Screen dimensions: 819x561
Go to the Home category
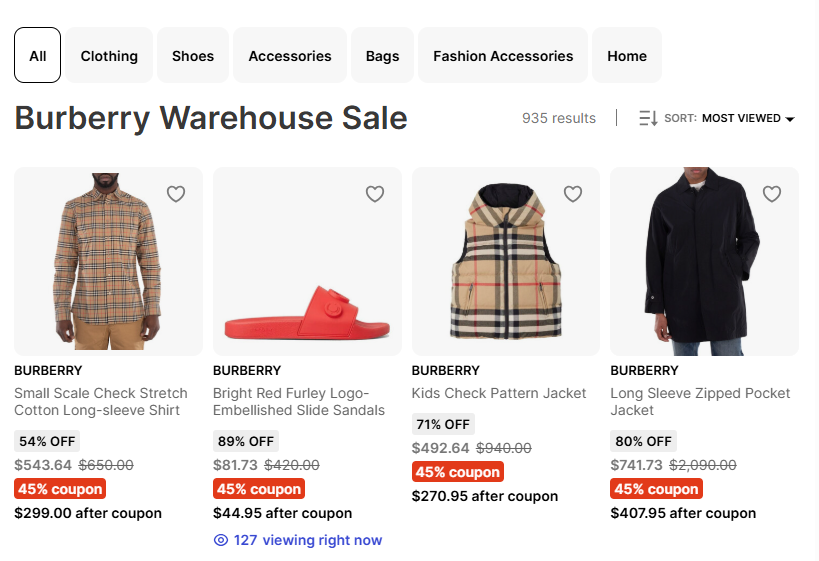tap(627, 56)
